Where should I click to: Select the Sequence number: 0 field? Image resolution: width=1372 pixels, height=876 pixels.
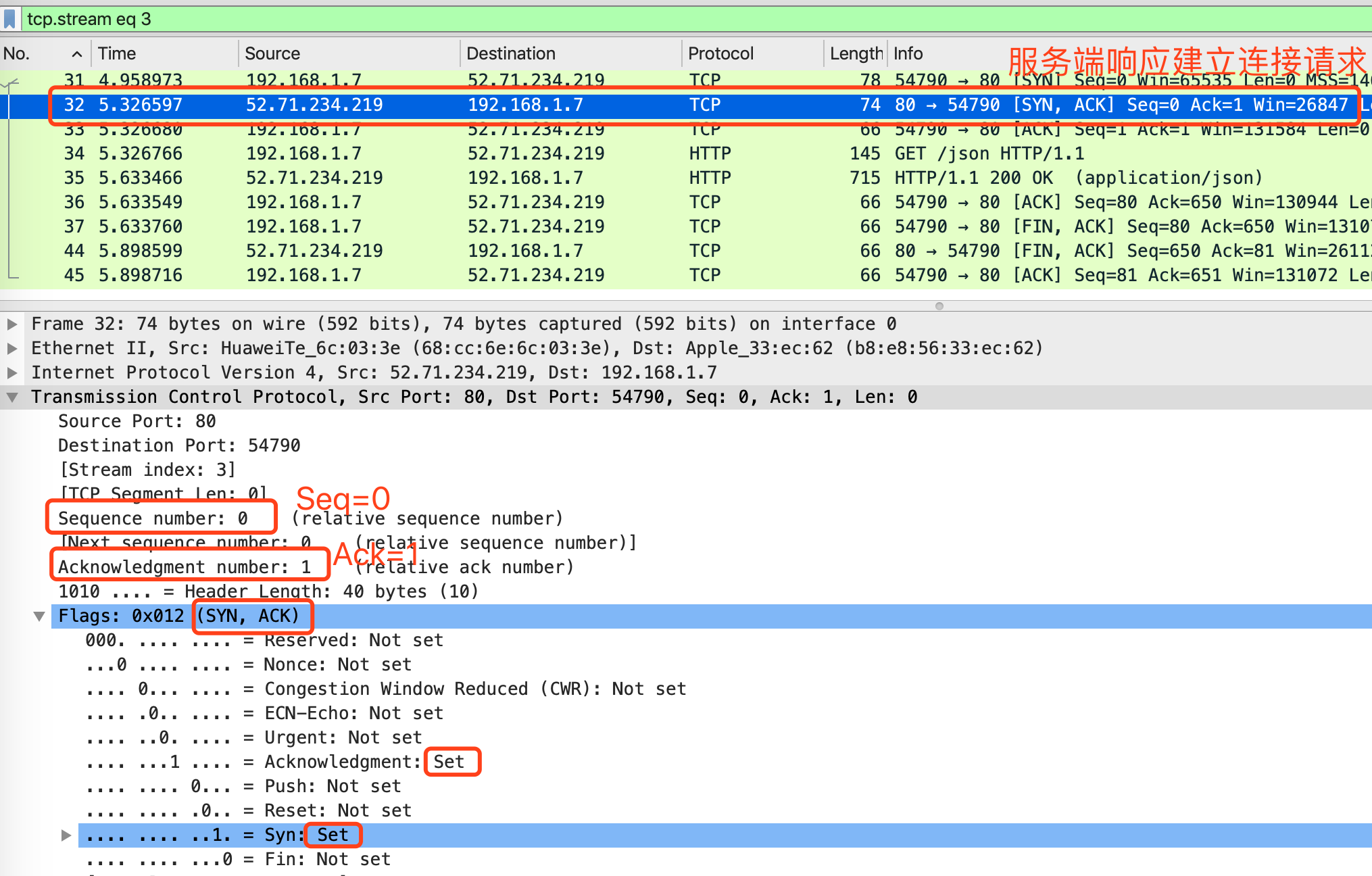point(153,518)
